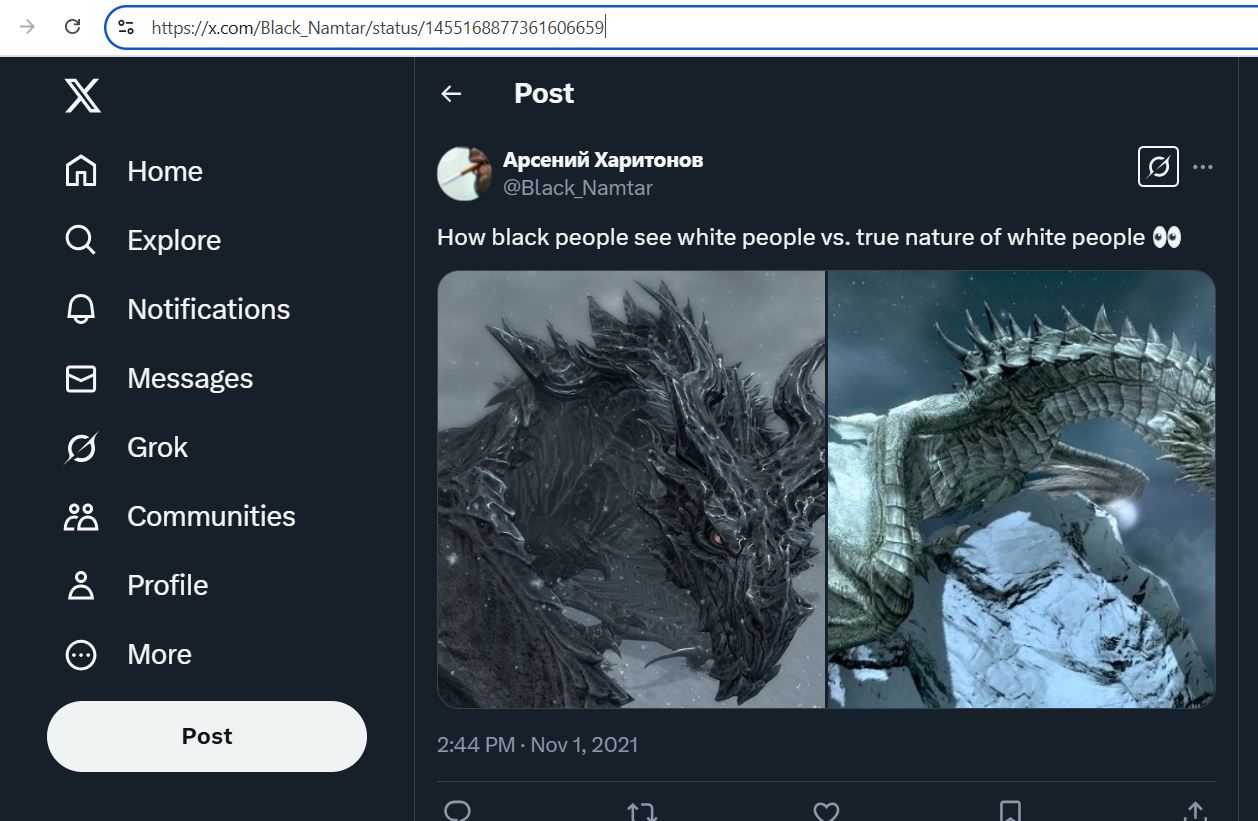Click the 2:44 PM · Nov 1, 2021 timestamp
Image resolution: width=1258 pixels, height=821 pixels.
point(537,745)
